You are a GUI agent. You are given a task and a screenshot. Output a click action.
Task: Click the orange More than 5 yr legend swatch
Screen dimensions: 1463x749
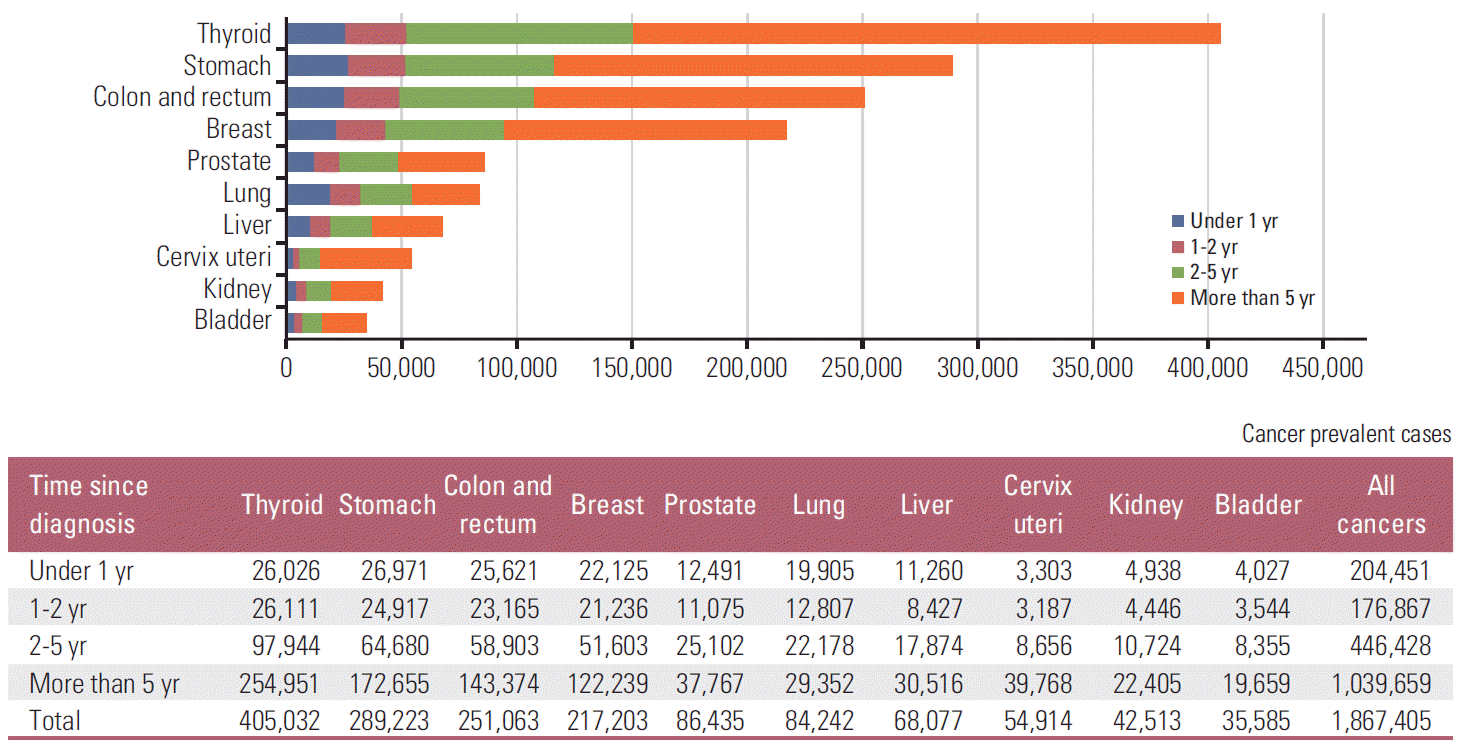click(1177, 298)
